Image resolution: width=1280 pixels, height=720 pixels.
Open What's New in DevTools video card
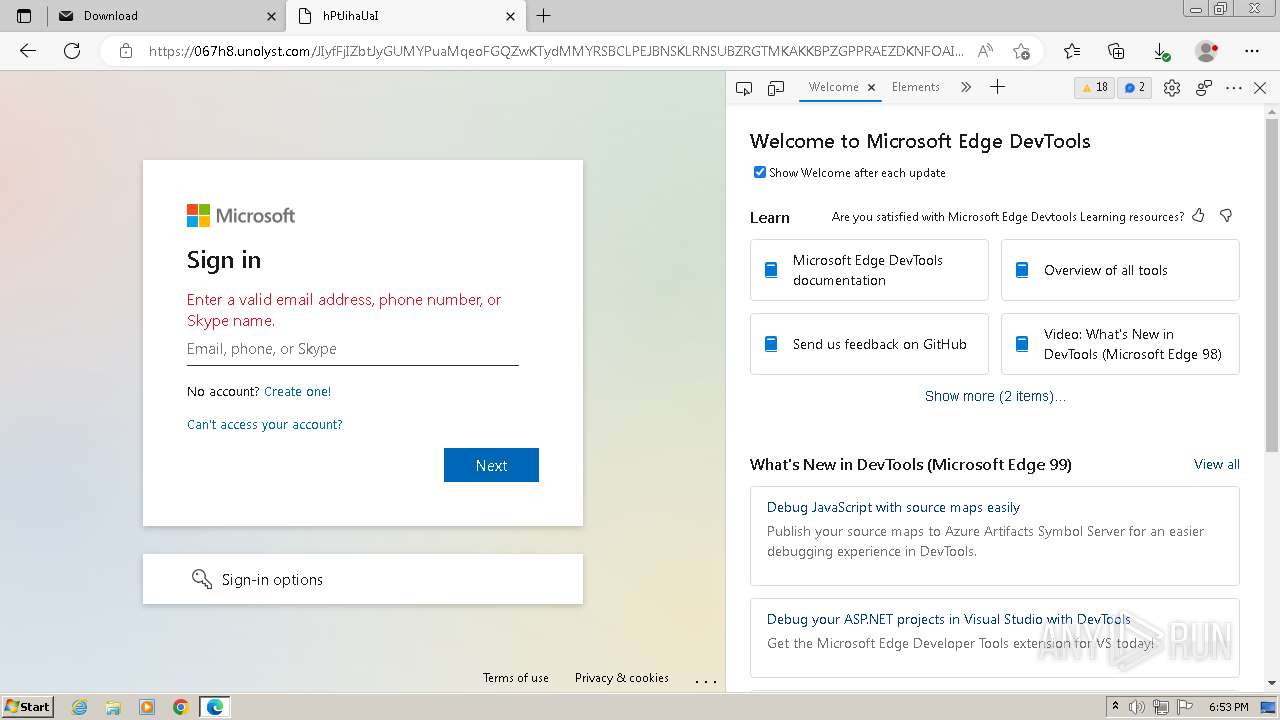pos(1120,344)
